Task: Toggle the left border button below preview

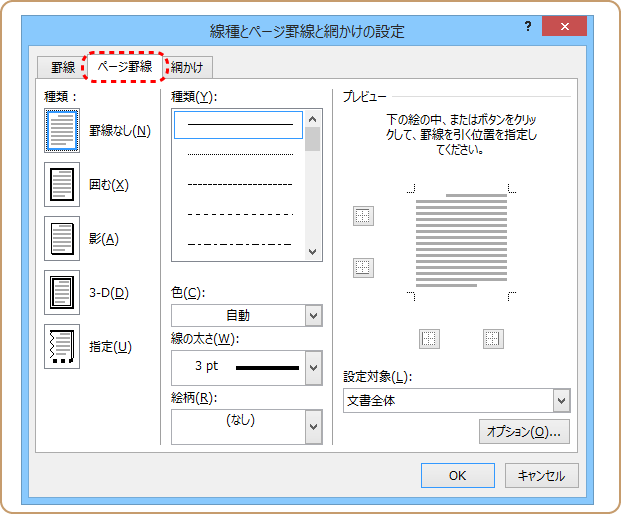Action: click(x=429, y=339)
